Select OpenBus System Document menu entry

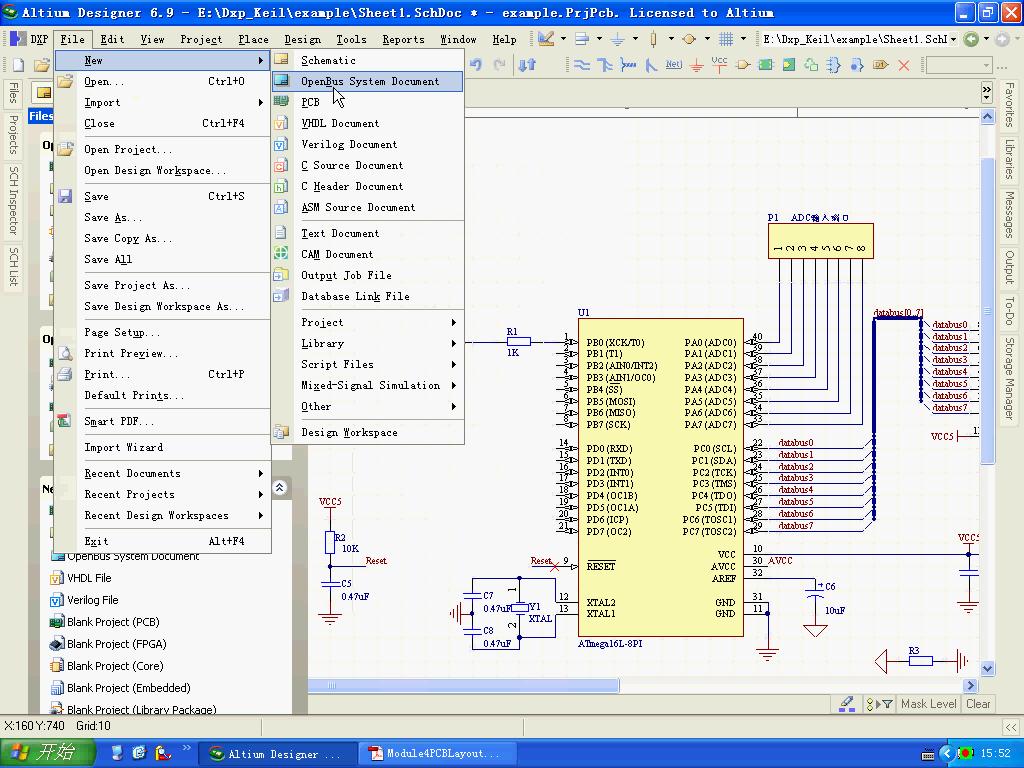click(368, 81)
